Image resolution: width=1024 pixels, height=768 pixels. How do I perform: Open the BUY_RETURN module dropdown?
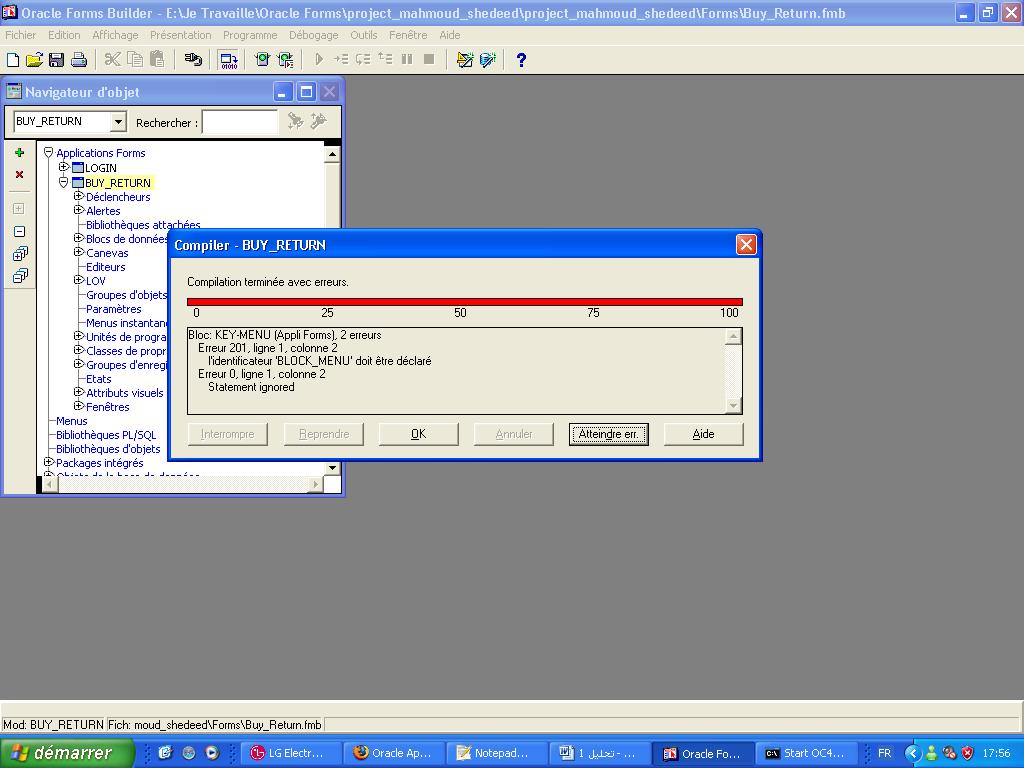(x=118, y=122)
